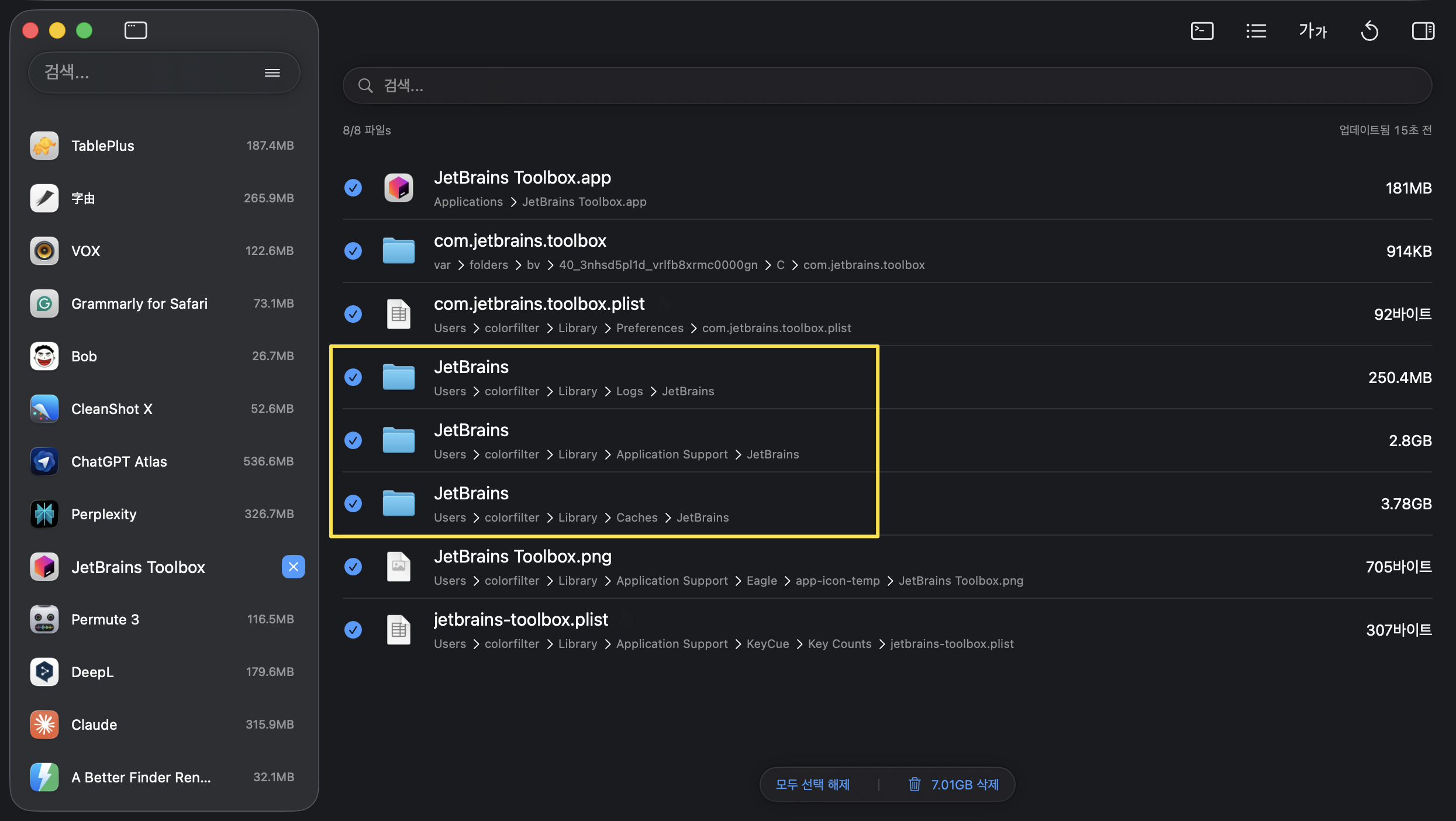
Task: Click the terminal icon in top toolbar
Action: [x=1202, y=31]
